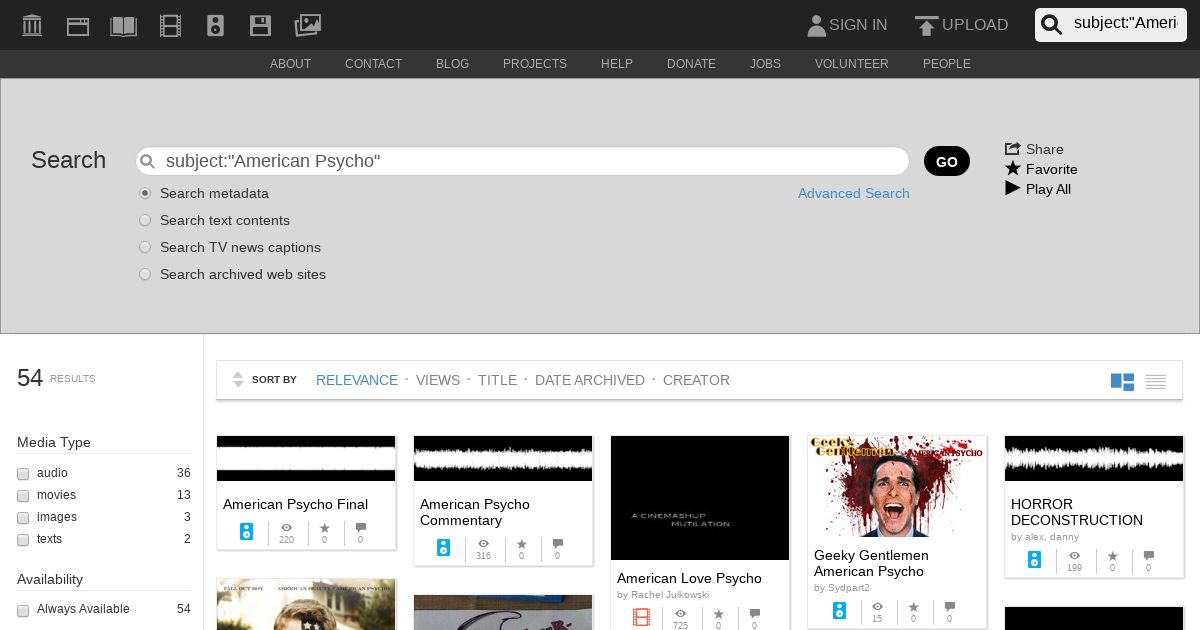Click favorites star on American Psycho Commentary card
Screen dimensions: 1200x630
[x=521, y=544]
